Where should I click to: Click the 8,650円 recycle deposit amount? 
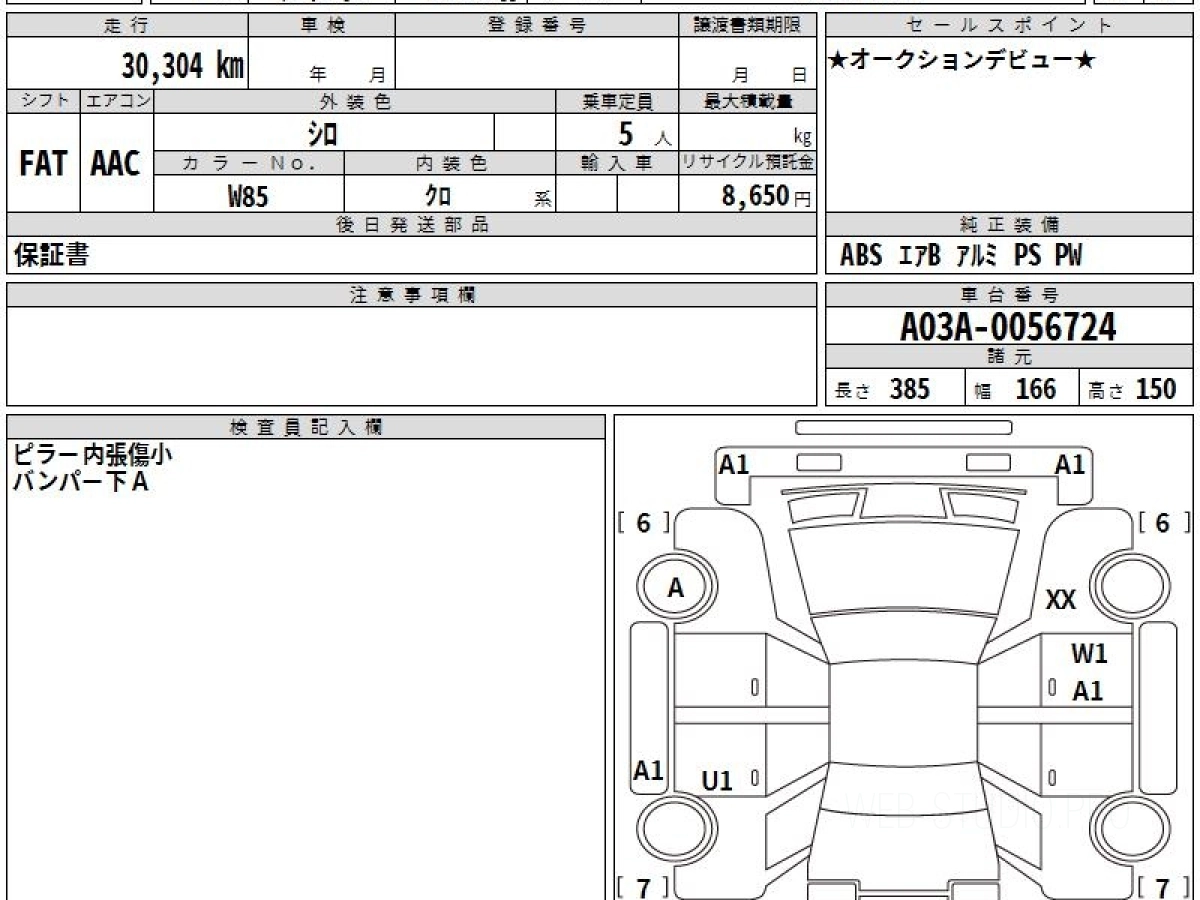[767, 196]
